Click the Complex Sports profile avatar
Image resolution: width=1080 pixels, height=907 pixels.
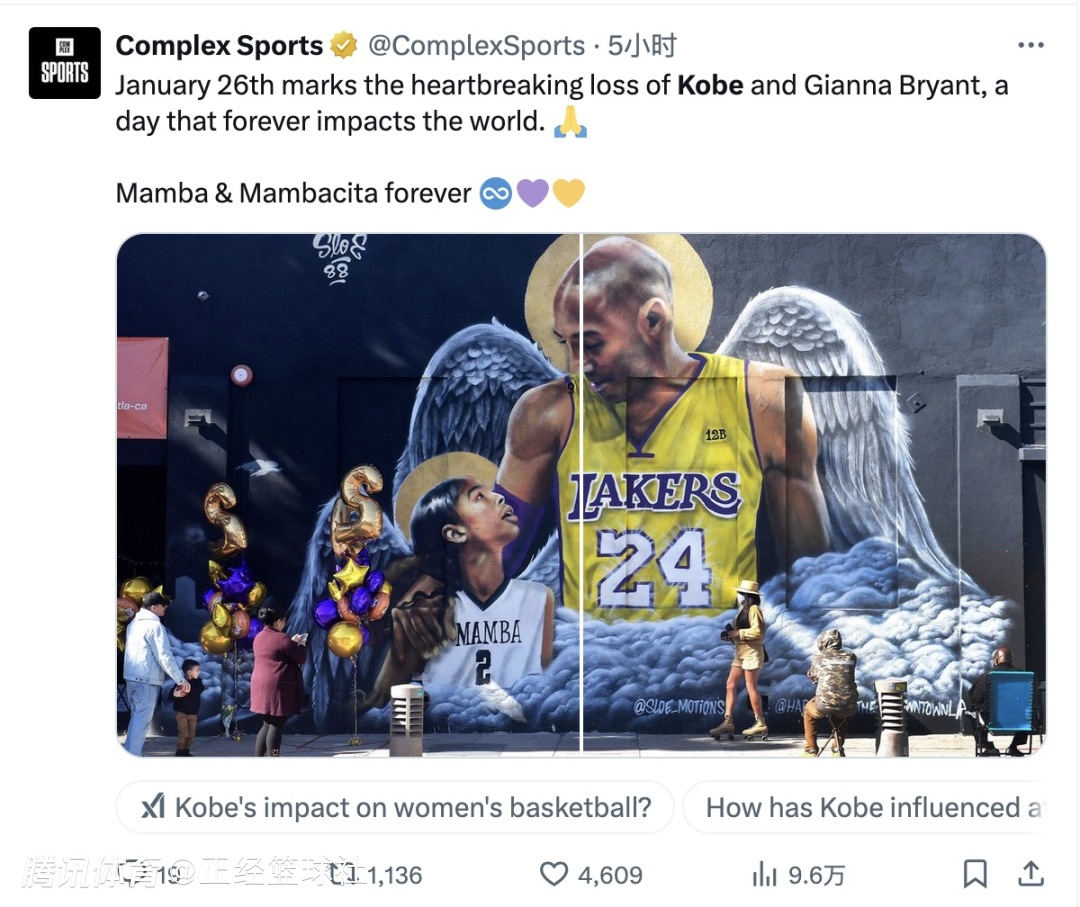click(65, 63)
